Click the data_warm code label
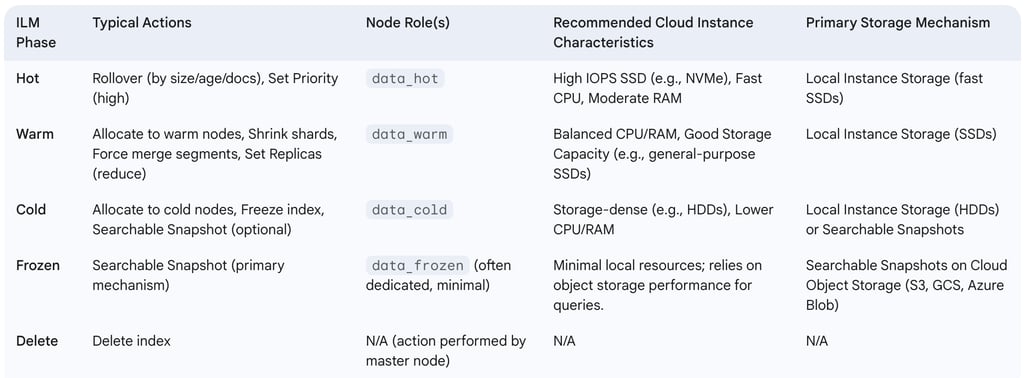 409,135
